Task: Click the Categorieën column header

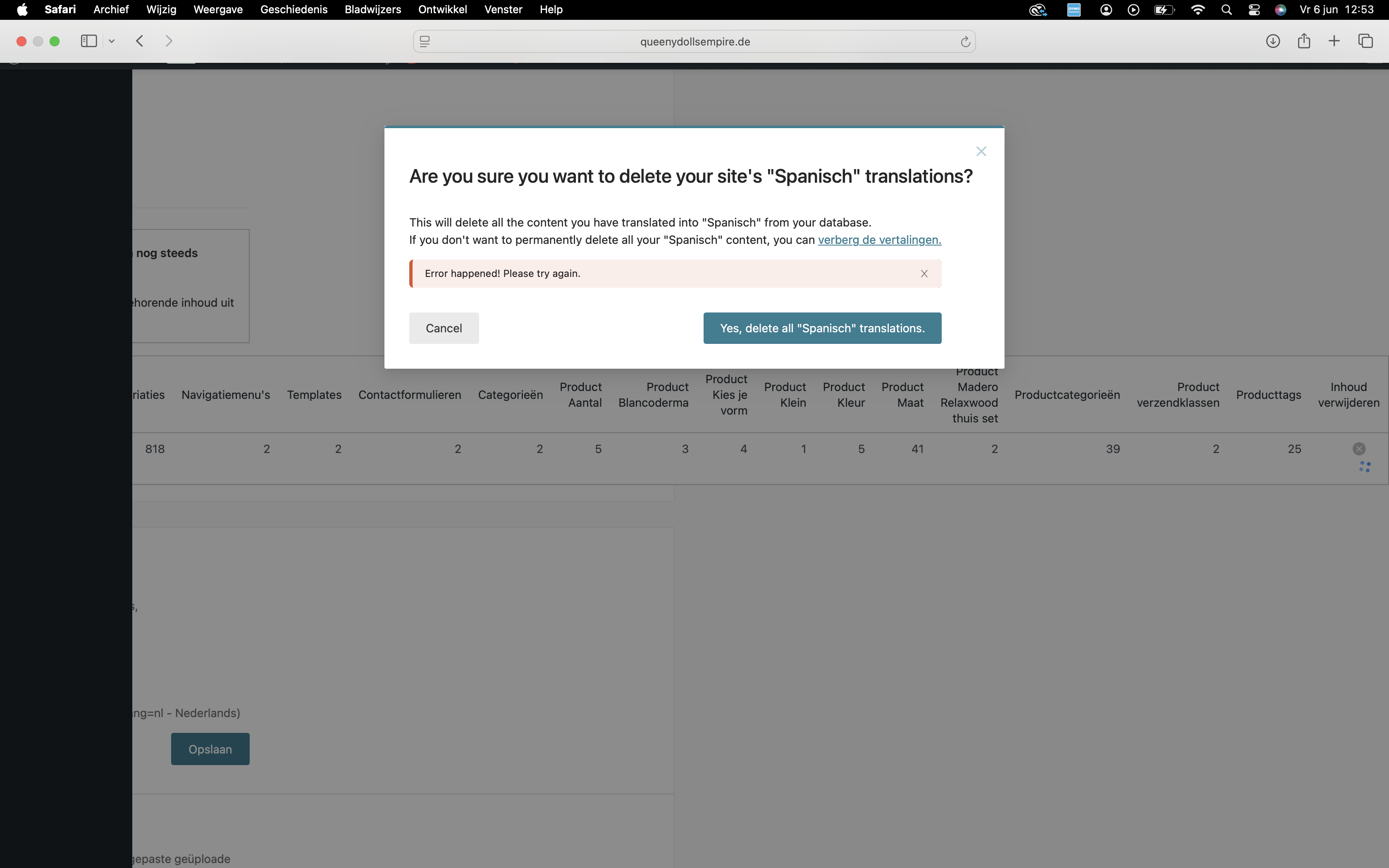Action: pyautogui.click(x=510, y=395)
